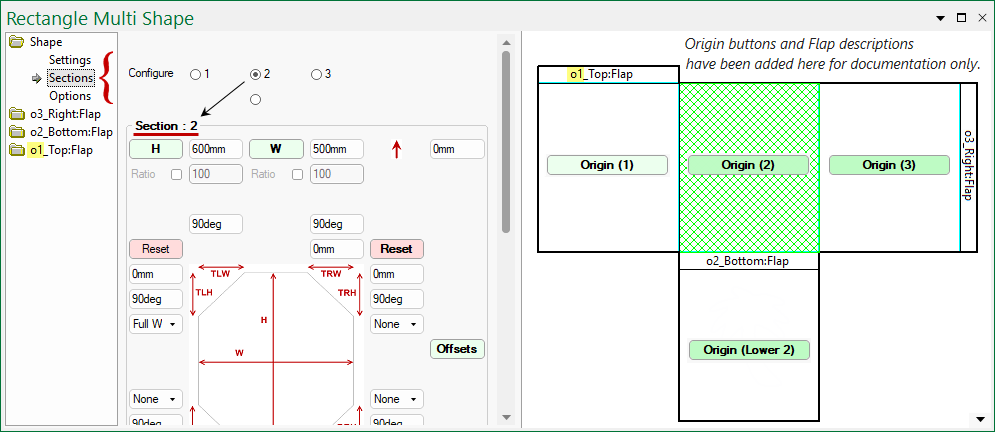Click the o2_Bottom:Flap folder icon
995x432 pixels.
(x=16, y=132)
